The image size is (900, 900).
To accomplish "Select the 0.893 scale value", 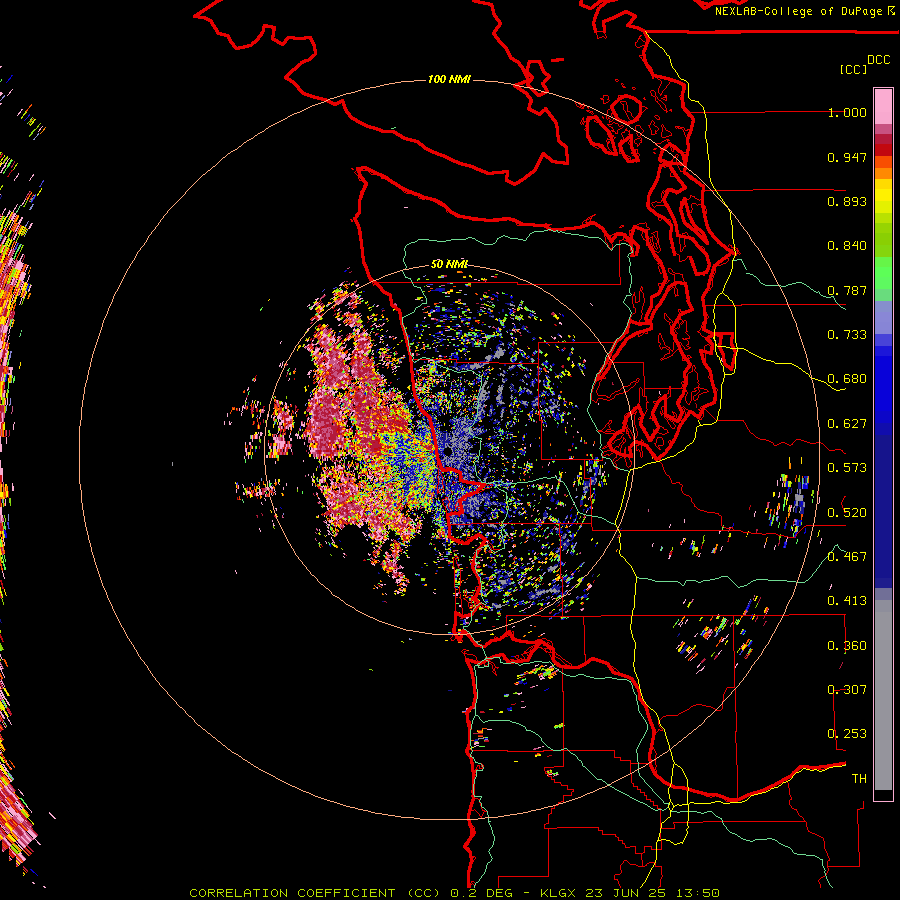I will coord(847,201).
